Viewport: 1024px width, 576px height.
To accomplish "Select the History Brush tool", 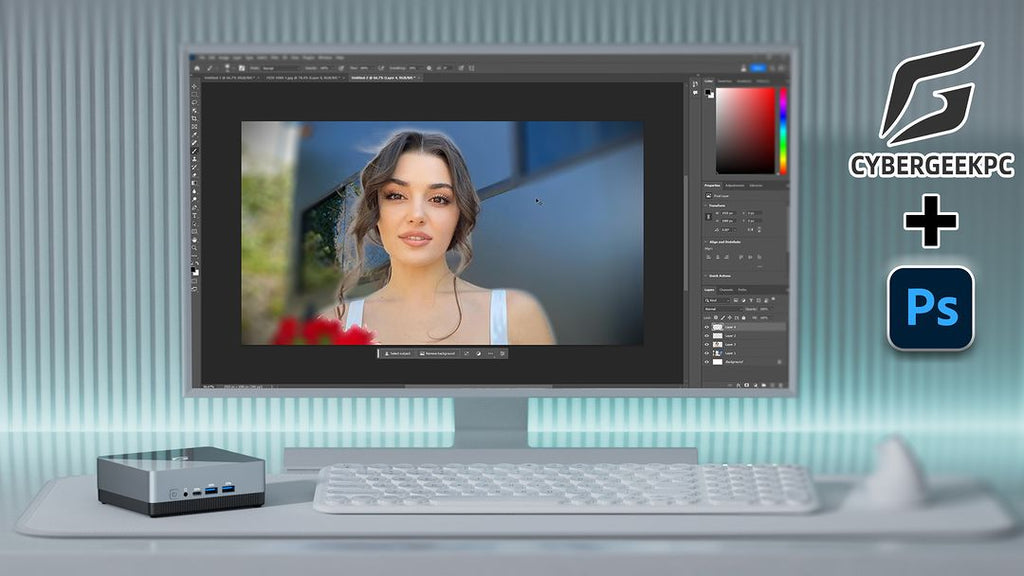I will [x=195, y=167].
